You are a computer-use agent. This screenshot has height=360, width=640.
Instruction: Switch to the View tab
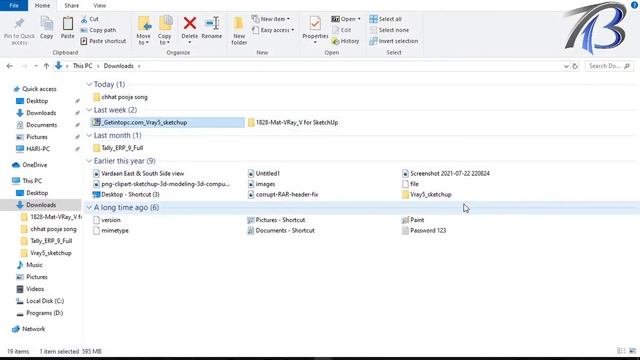point(100,5)
